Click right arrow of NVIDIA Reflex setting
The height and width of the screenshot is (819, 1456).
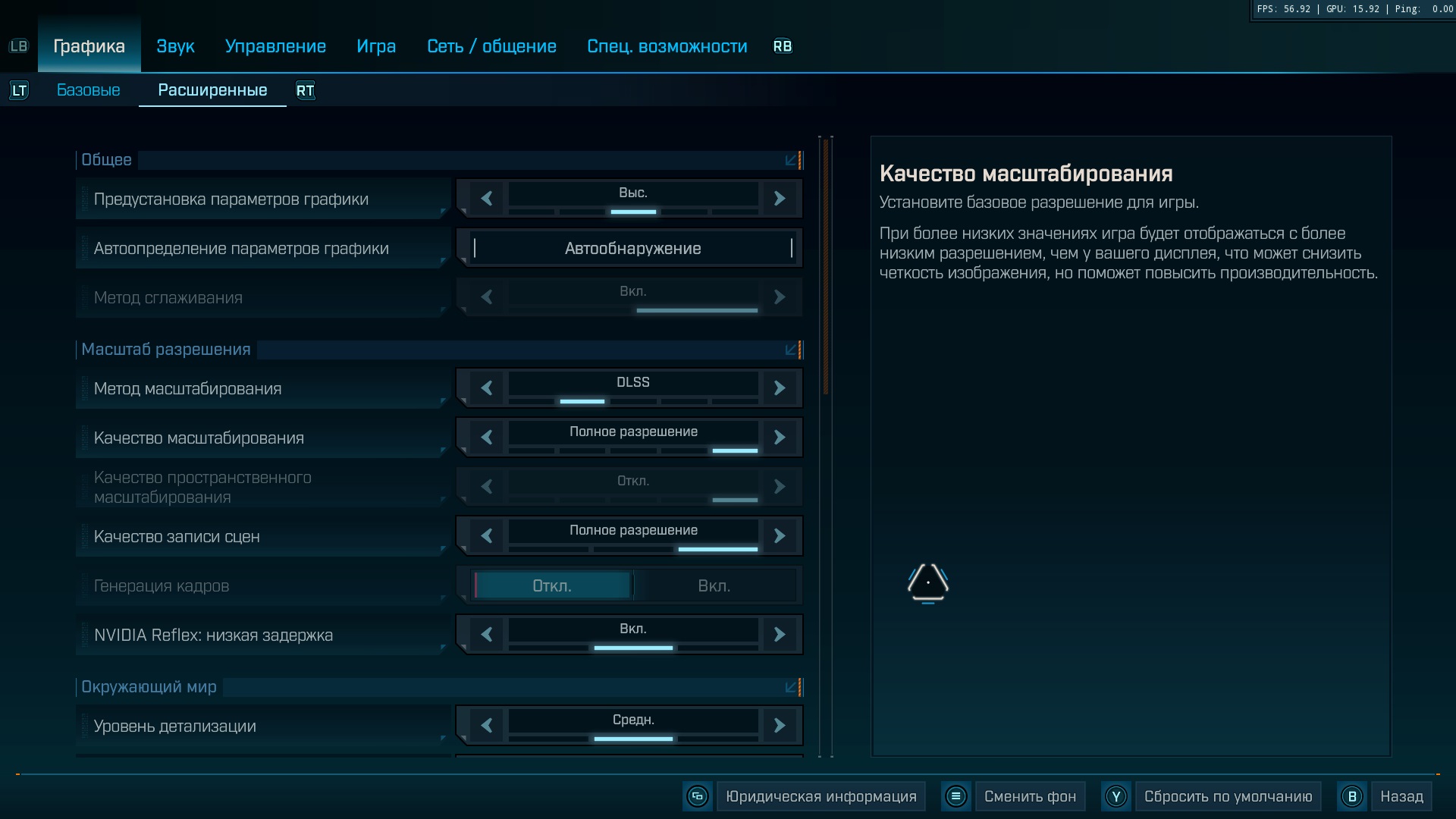click(779, 635)
